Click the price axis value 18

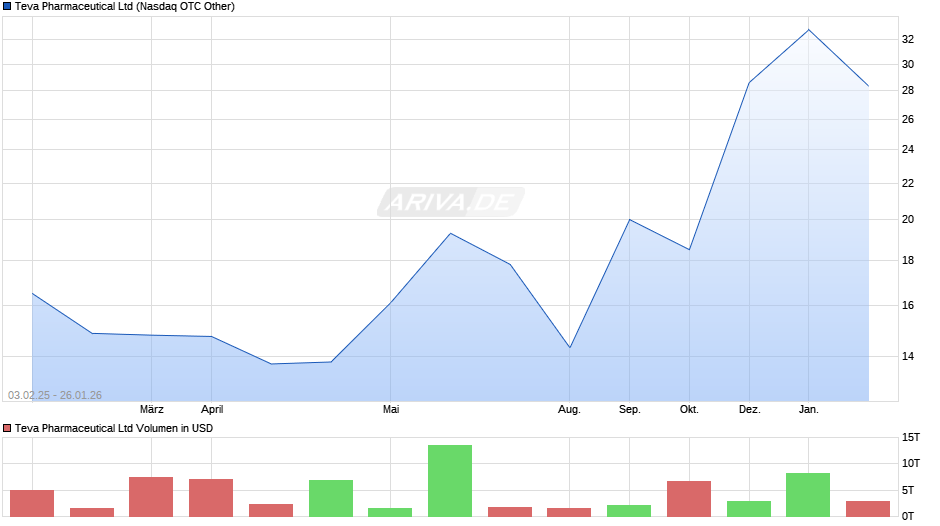tap(908, 260)
